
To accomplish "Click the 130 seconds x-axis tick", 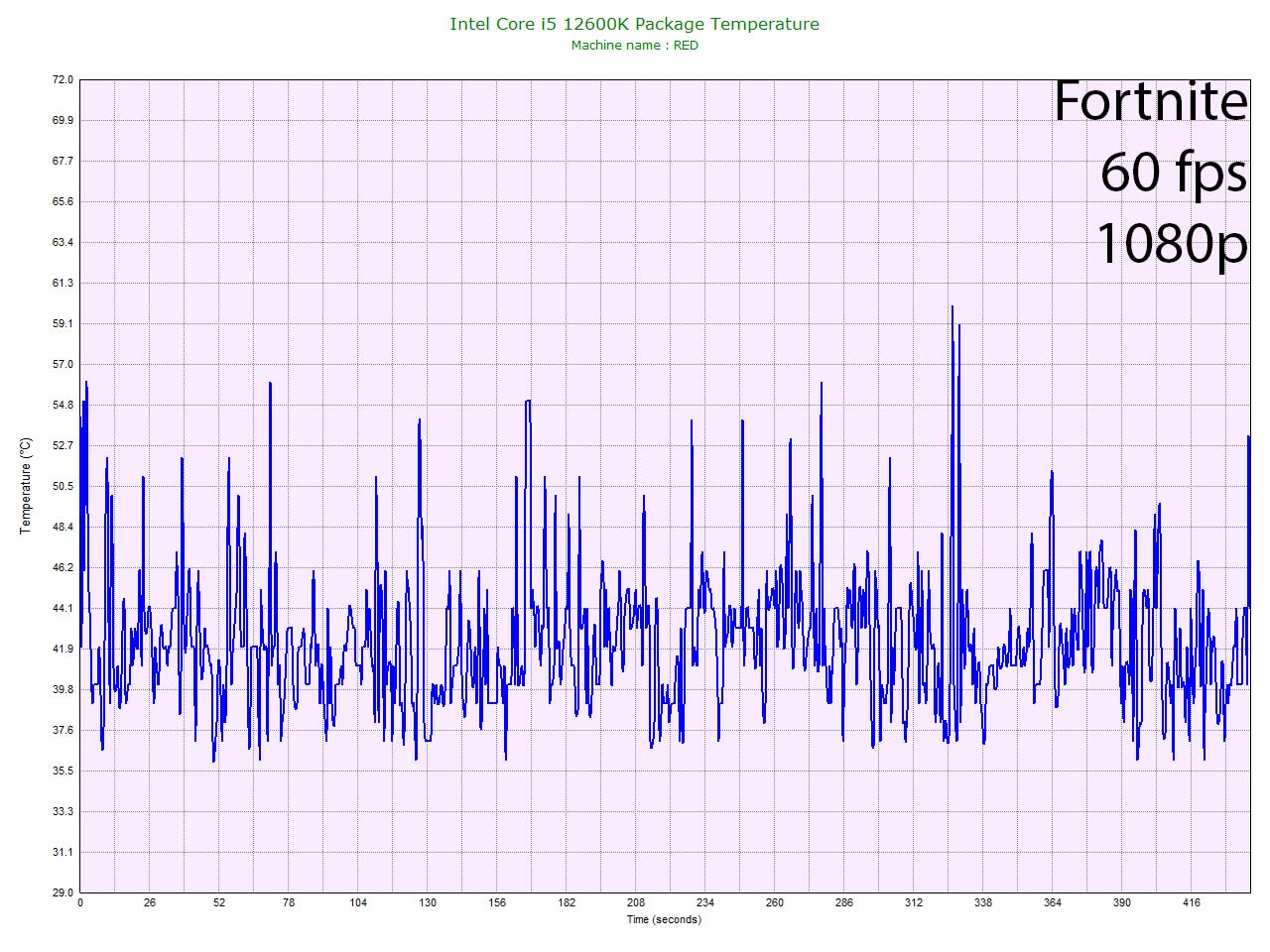I will 428,902.
